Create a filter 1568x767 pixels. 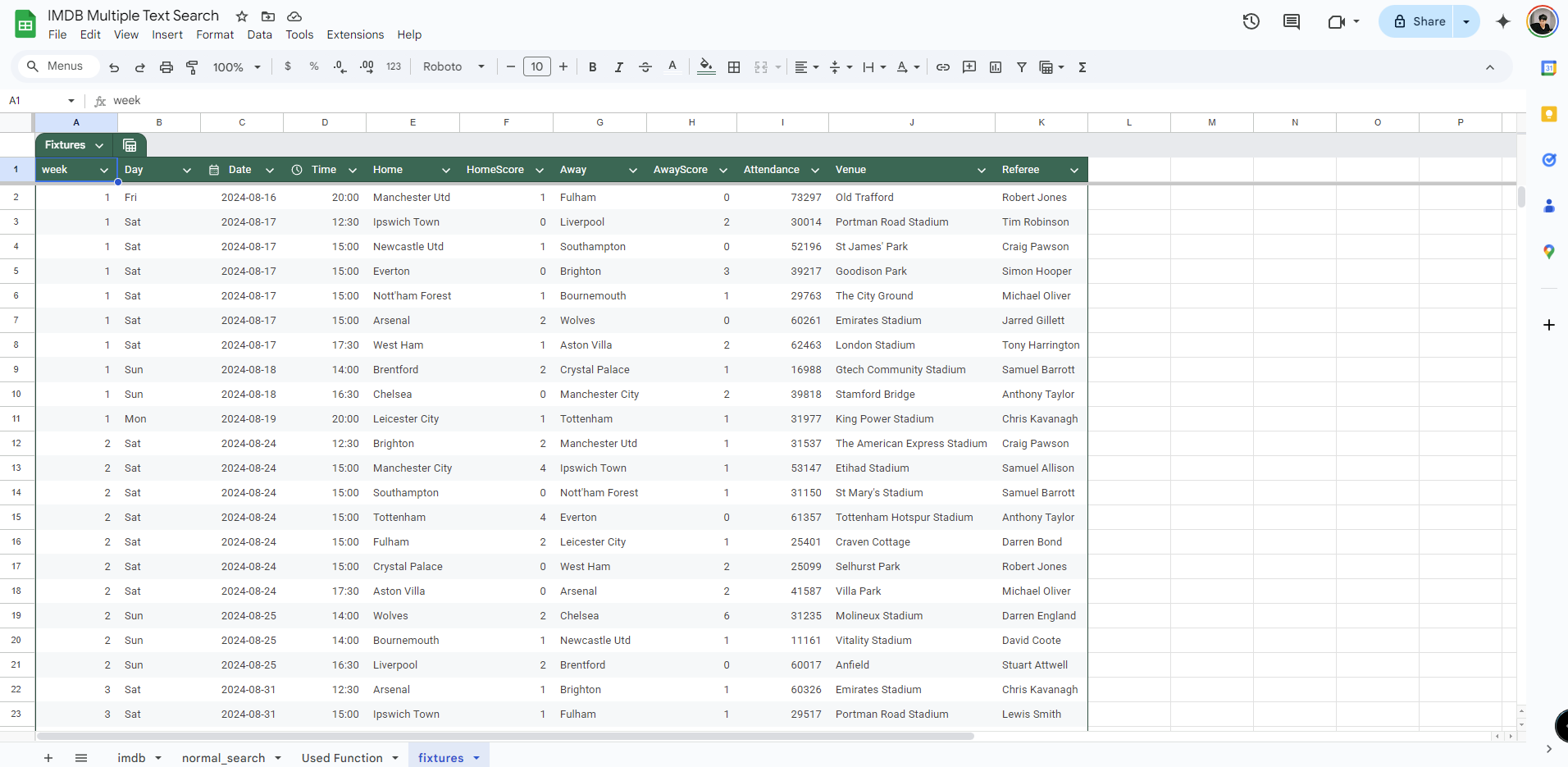pyautogui.click(x=1022, y=67)
